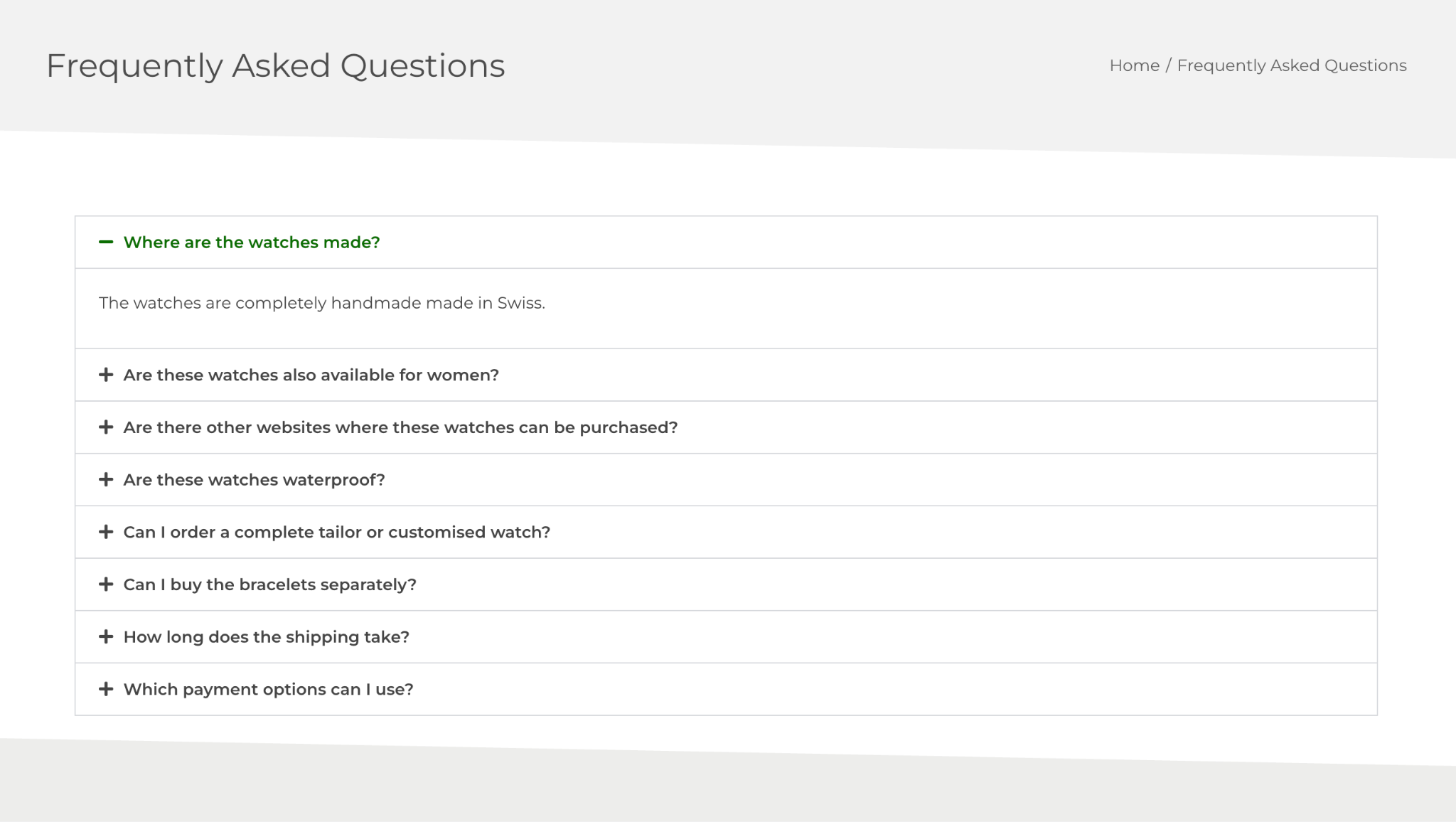Screen dimensions: 1456x822
Task: Go to Home breadcrumb link
Action: pos(1134,65)
